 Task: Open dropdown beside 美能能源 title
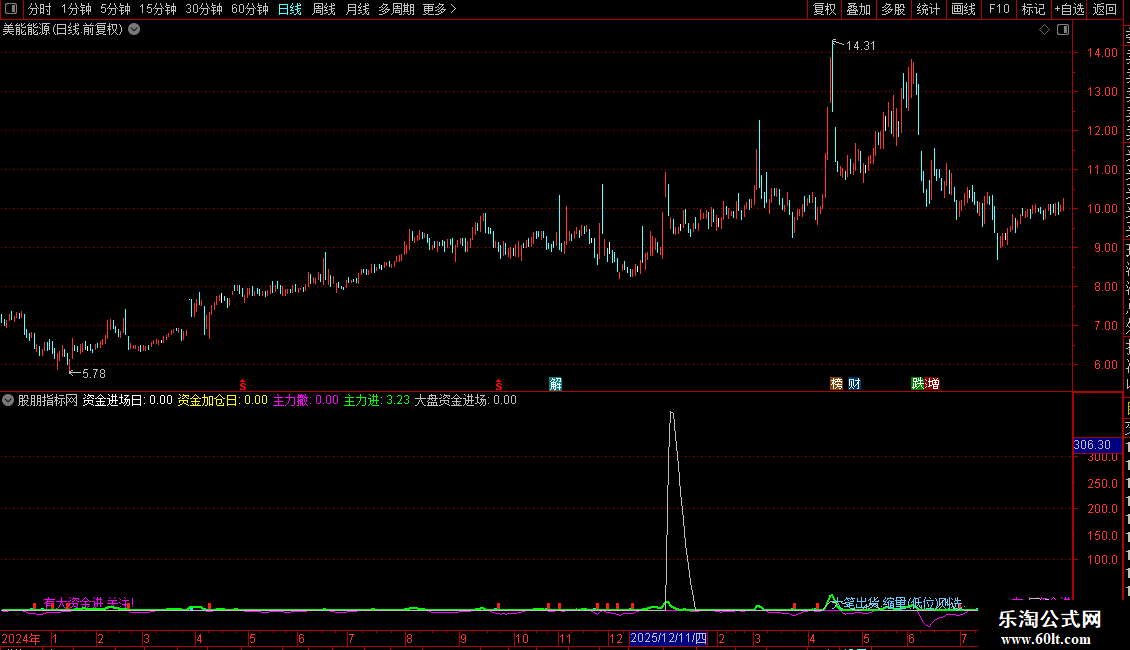134,30
